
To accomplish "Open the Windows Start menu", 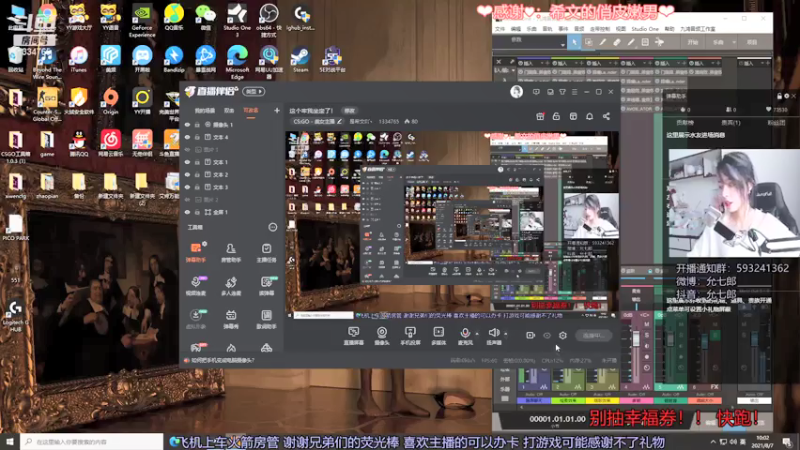I will (x=10, y=442).
